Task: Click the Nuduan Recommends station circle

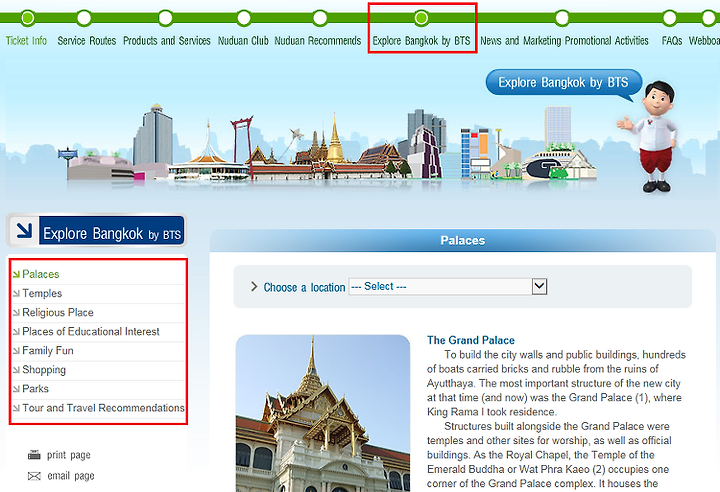Action: [320, 18]
